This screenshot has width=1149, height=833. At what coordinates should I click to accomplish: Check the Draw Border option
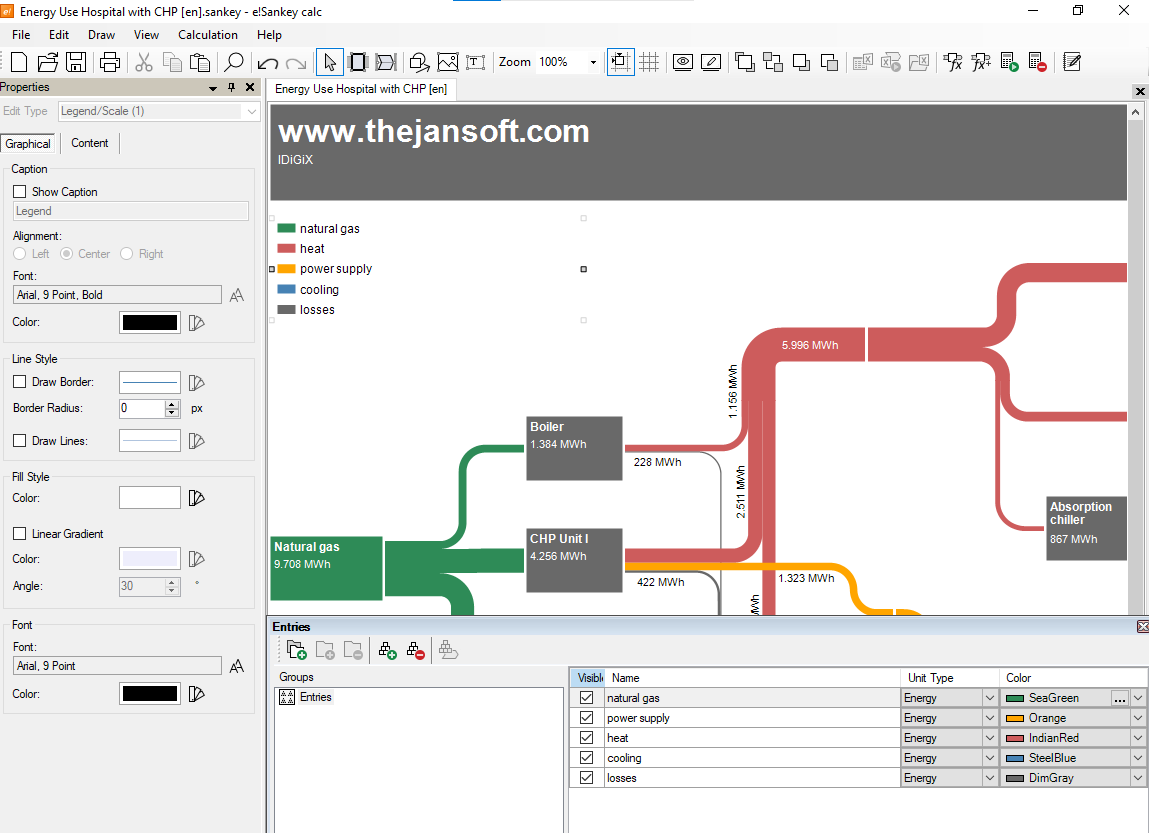pyautogui.click(x=20, y=382)
